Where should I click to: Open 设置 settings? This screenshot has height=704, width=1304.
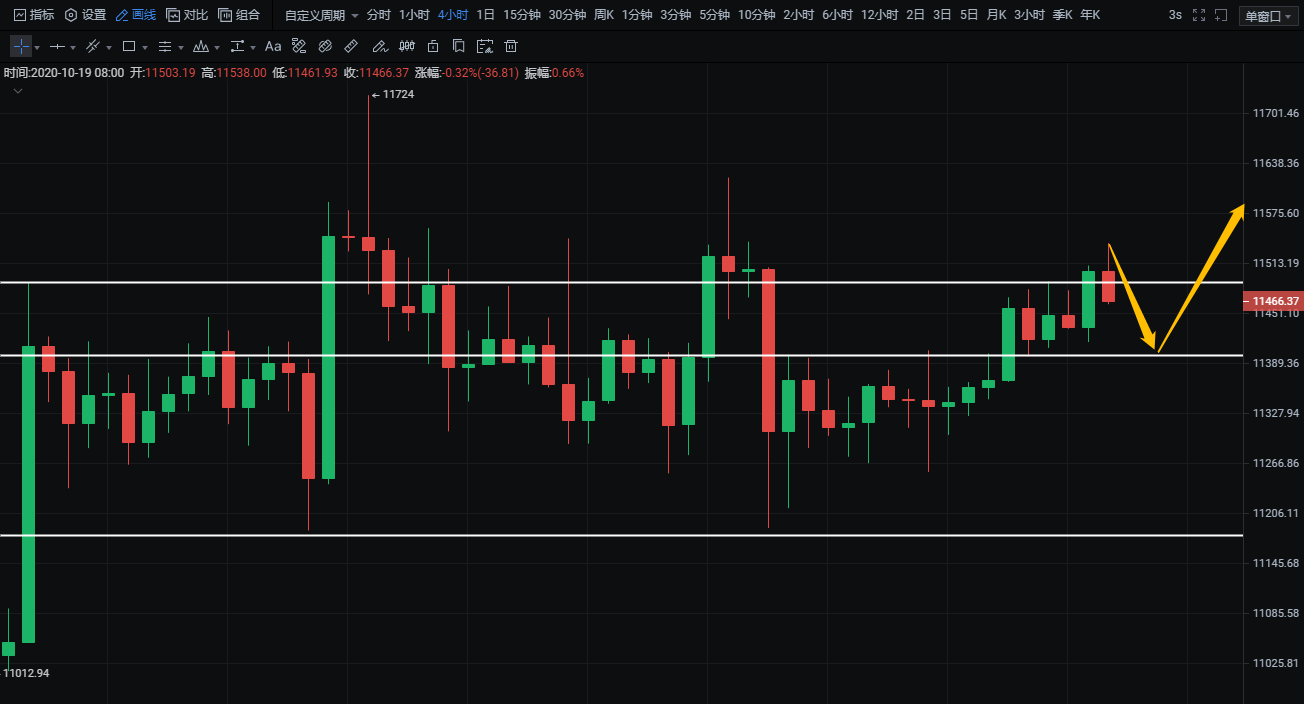click(85, 15)
